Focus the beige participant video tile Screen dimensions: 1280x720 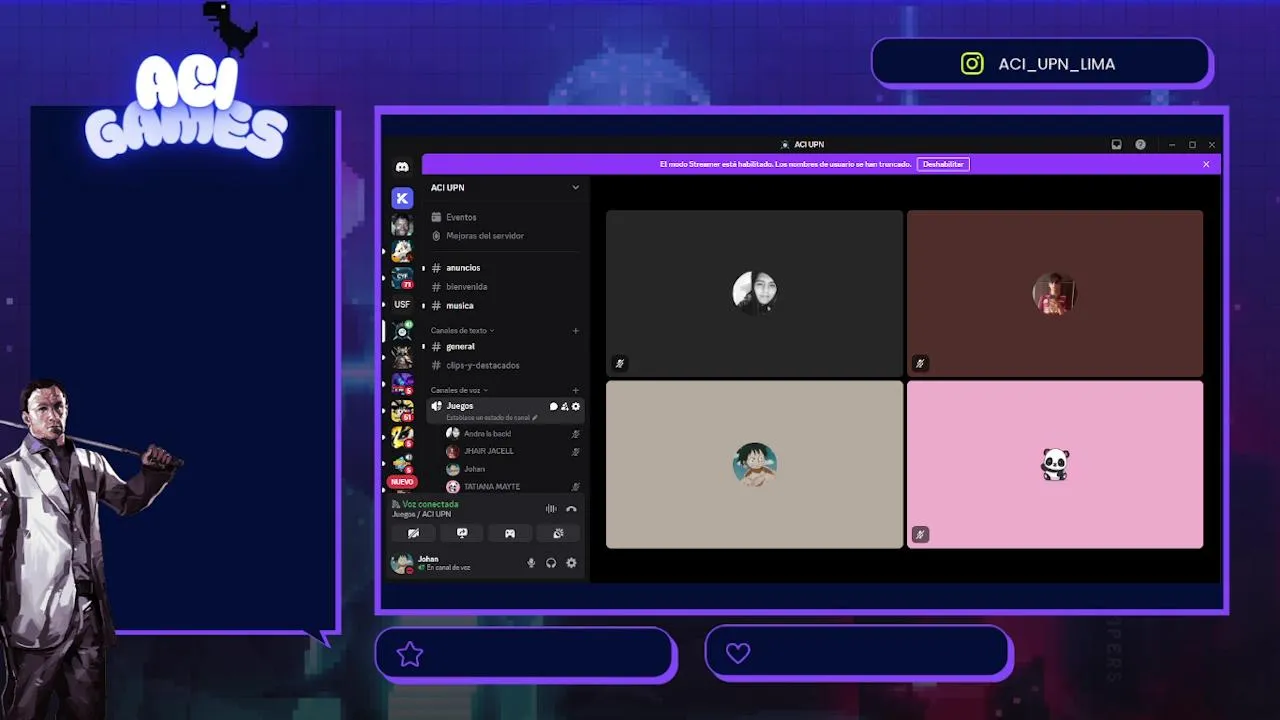754,464
